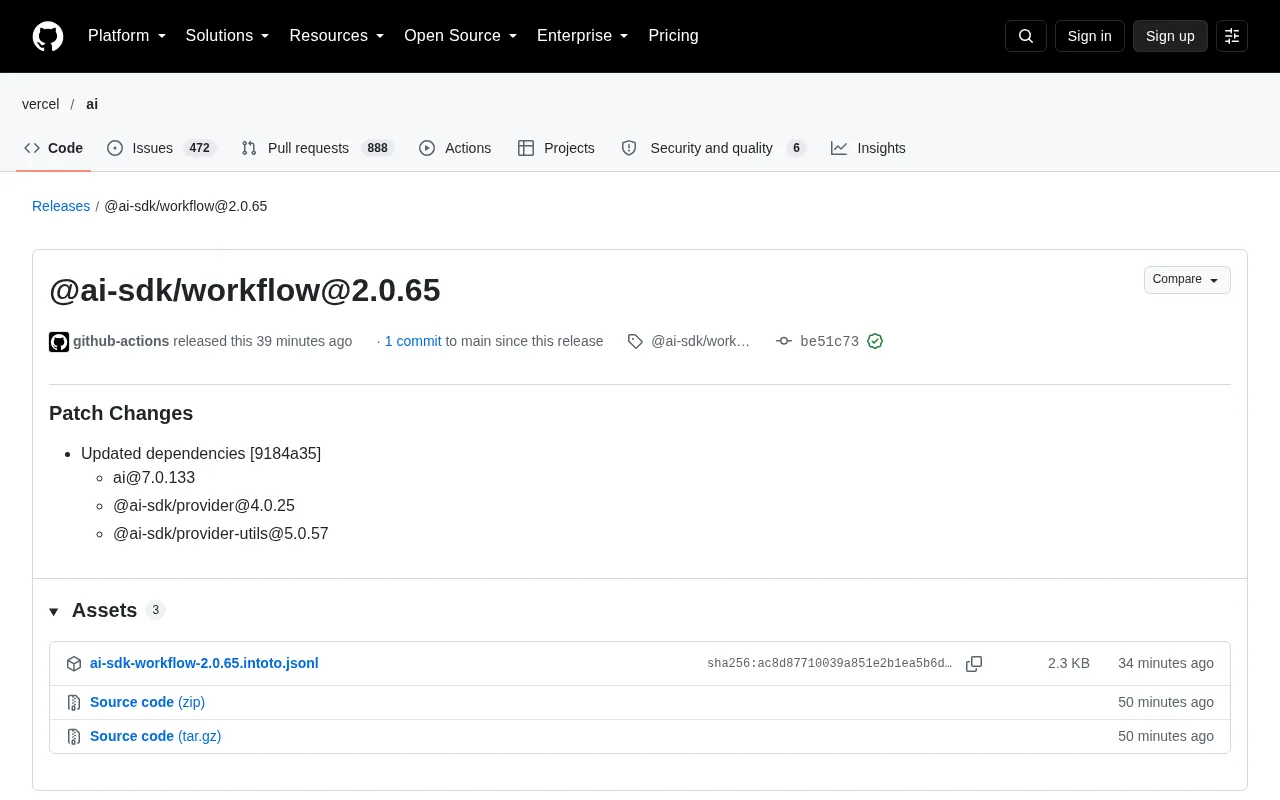Open the Pricing page
The height and width of the screenshot is (800, 1280).
[x=673, y=36]
